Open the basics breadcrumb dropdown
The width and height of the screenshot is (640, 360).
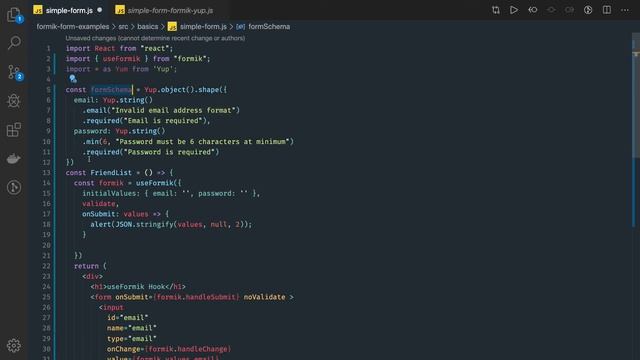pyautogui.click(x=147, y=27)
